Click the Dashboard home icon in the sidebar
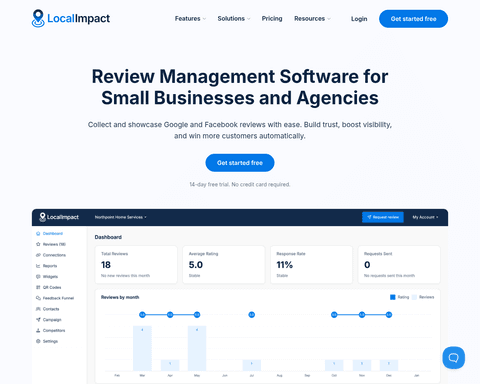Image resolution: width=480 pixels, height=384 pixels. click(38, 233)
